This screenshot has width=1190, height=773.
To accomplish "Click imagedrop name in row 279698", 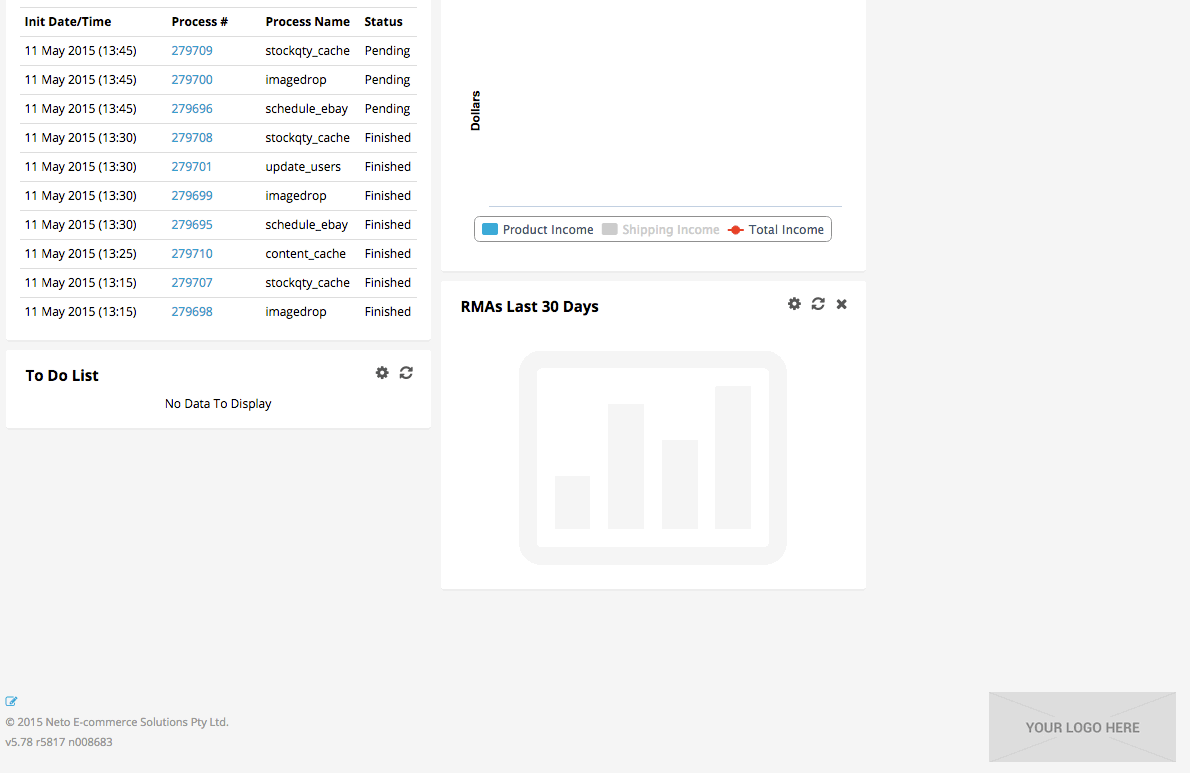I will click(296, 311).
